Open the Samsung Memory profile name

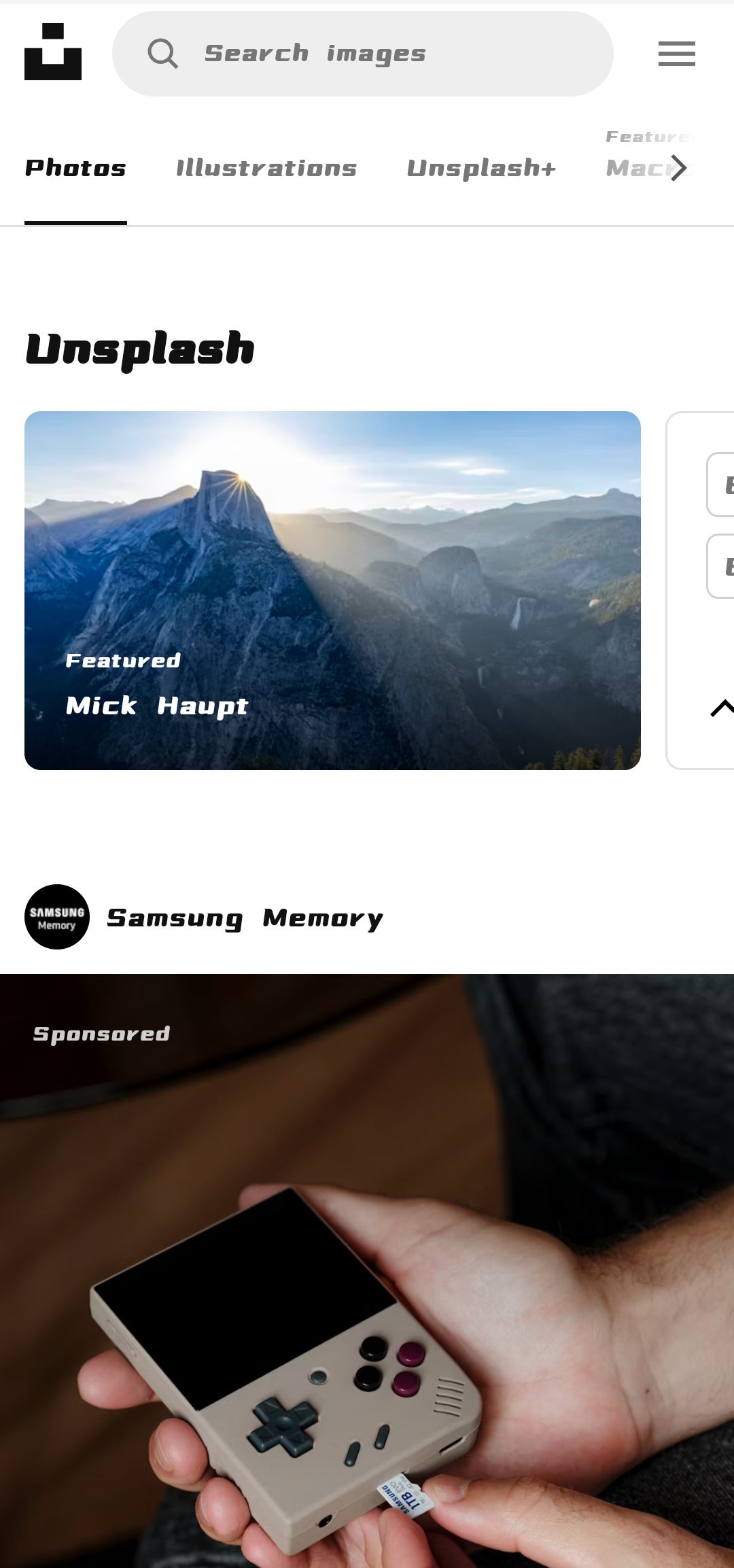245,918
